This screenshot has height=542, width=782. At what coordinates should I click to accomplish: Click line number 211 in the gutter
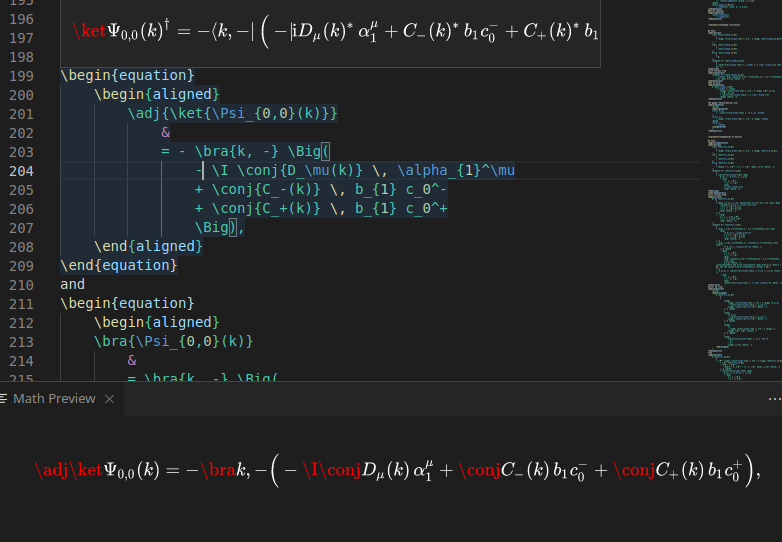point(21,304)
